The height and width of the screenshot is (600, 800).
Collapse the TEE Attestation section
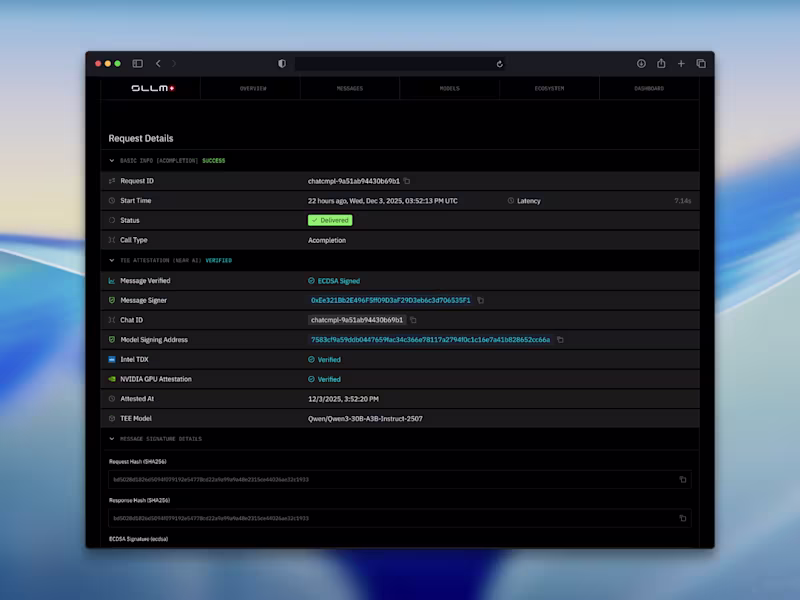coord(112,261)
